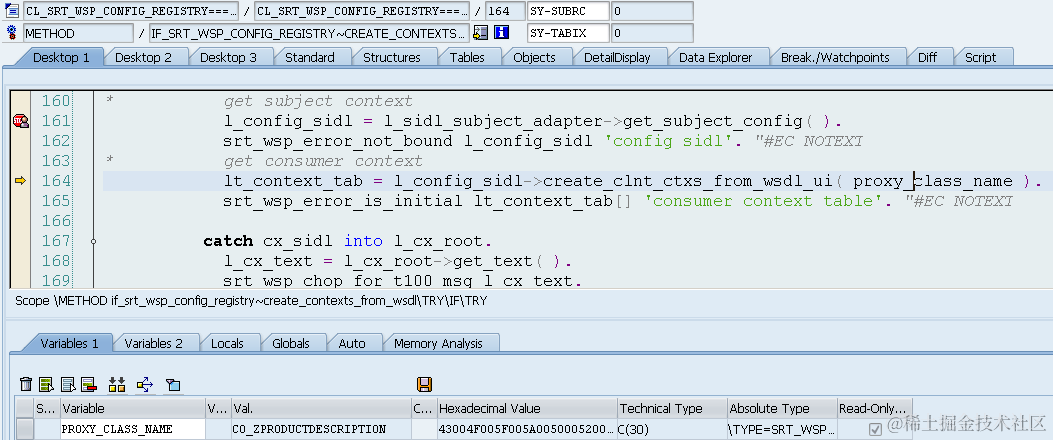Toggle the Read-Only checkbox for PROXY_CLASS_NAME

coord(874,429)
